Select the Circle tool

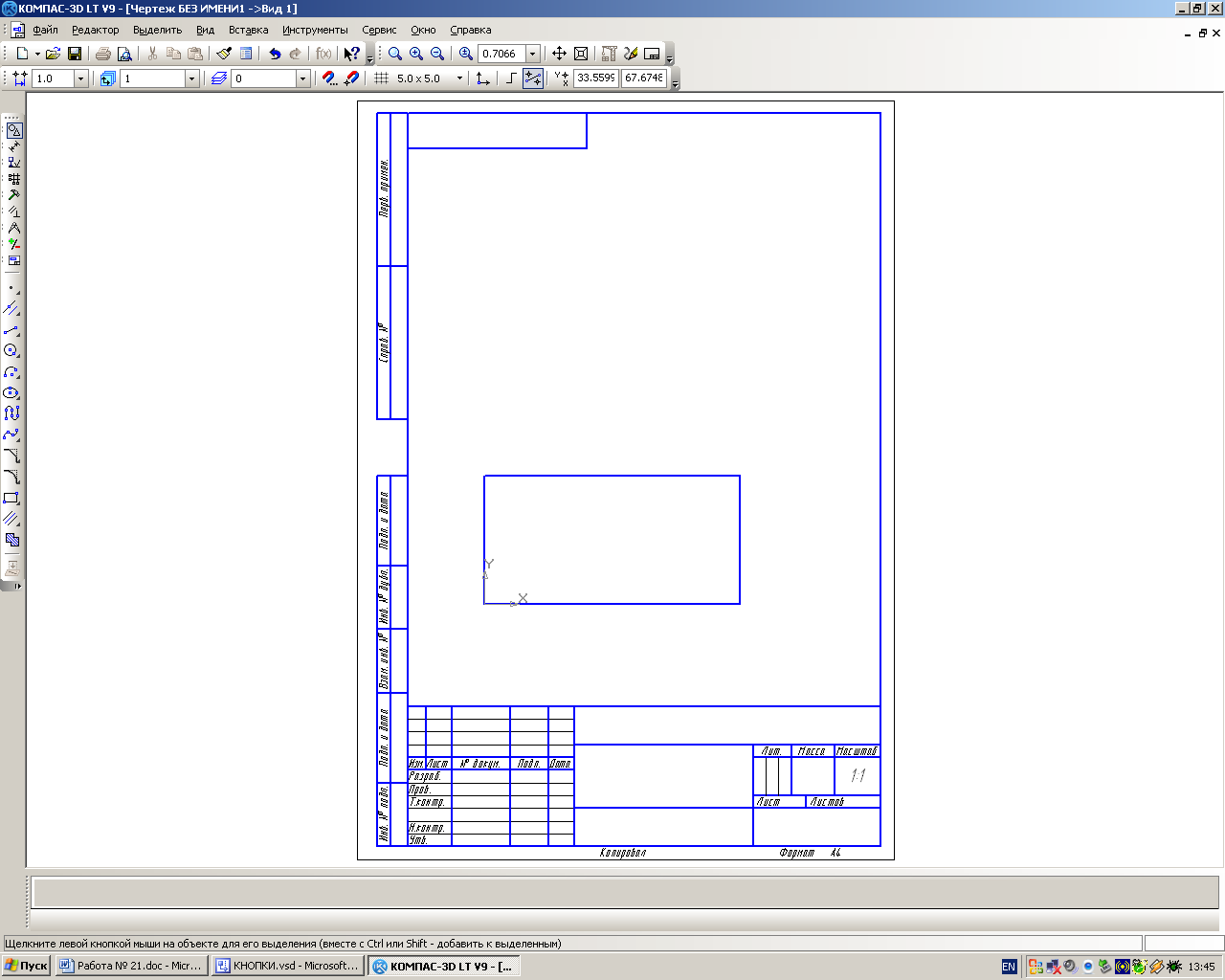pos(12,351)
